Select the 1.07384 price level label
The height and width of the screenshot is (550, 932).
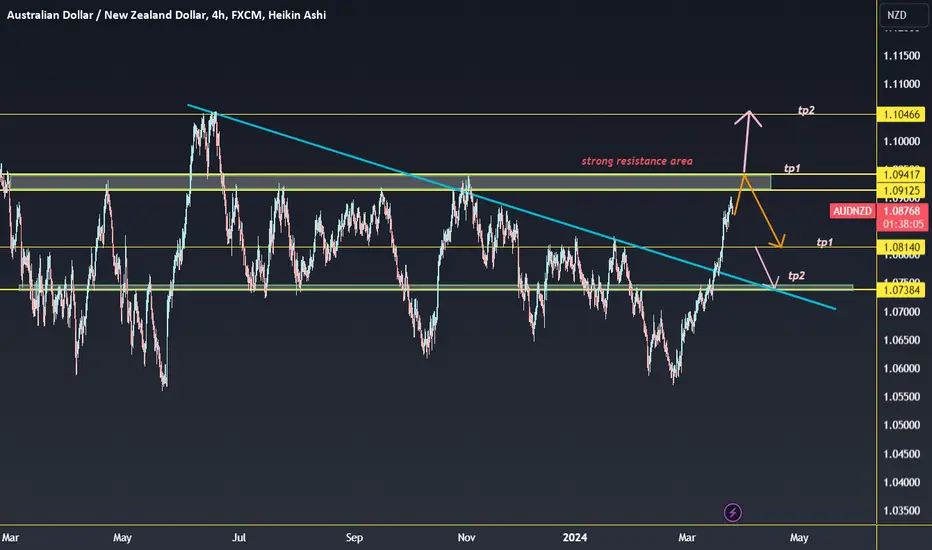tap(901, 290)
